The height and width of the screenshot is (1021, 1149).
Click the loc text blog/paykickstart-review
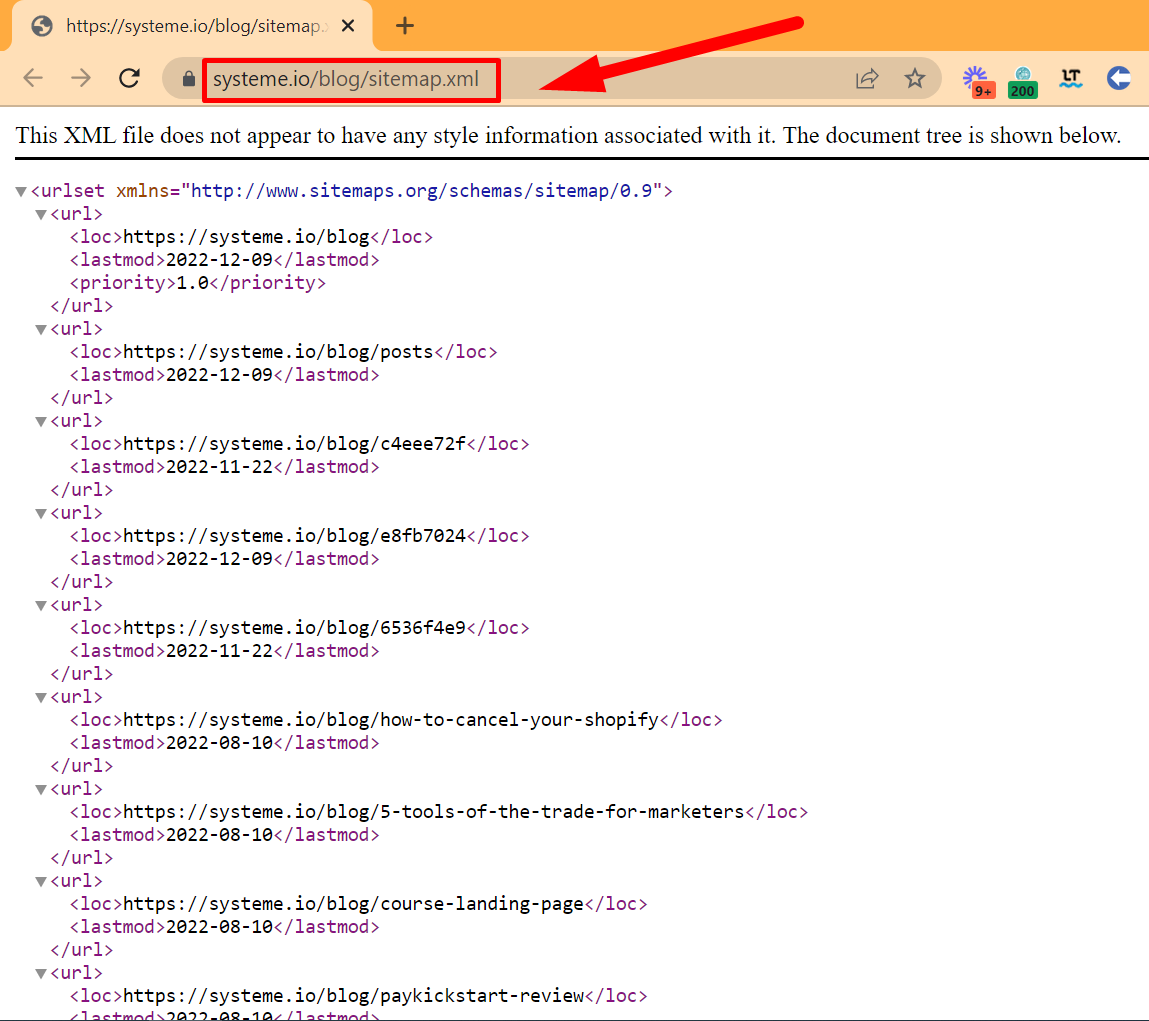click(353, 996)
